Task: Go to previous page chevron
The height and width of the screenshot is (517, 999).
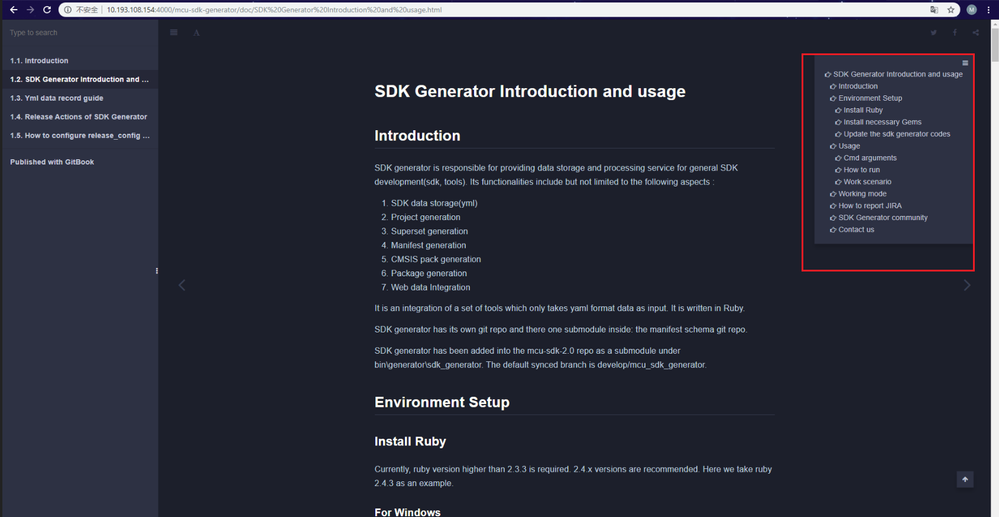Action: pyautogui.click(x=182, y=285)
